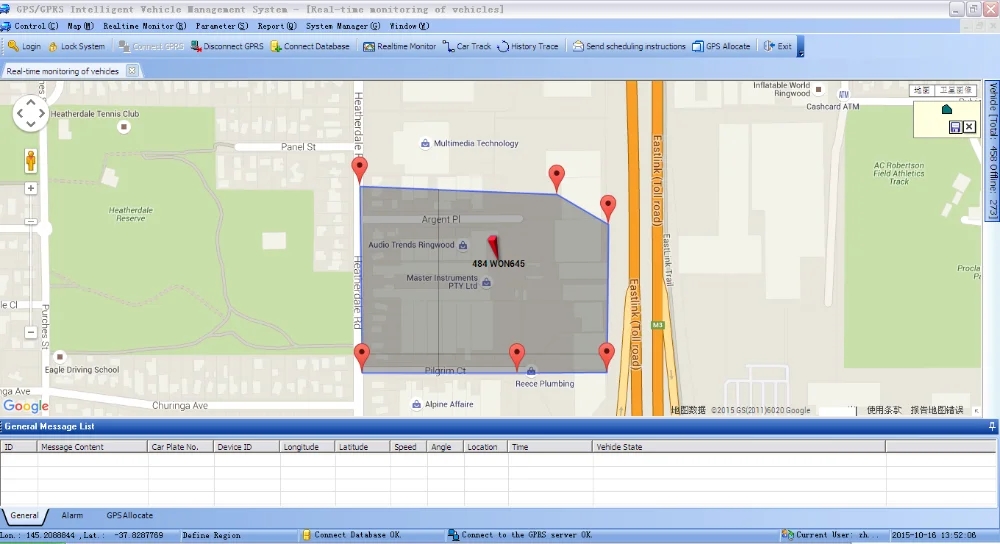1000x544 pixels.
Task: Expand the toolbar overflow handle after Exit
Action: click(x=800, y=47)
